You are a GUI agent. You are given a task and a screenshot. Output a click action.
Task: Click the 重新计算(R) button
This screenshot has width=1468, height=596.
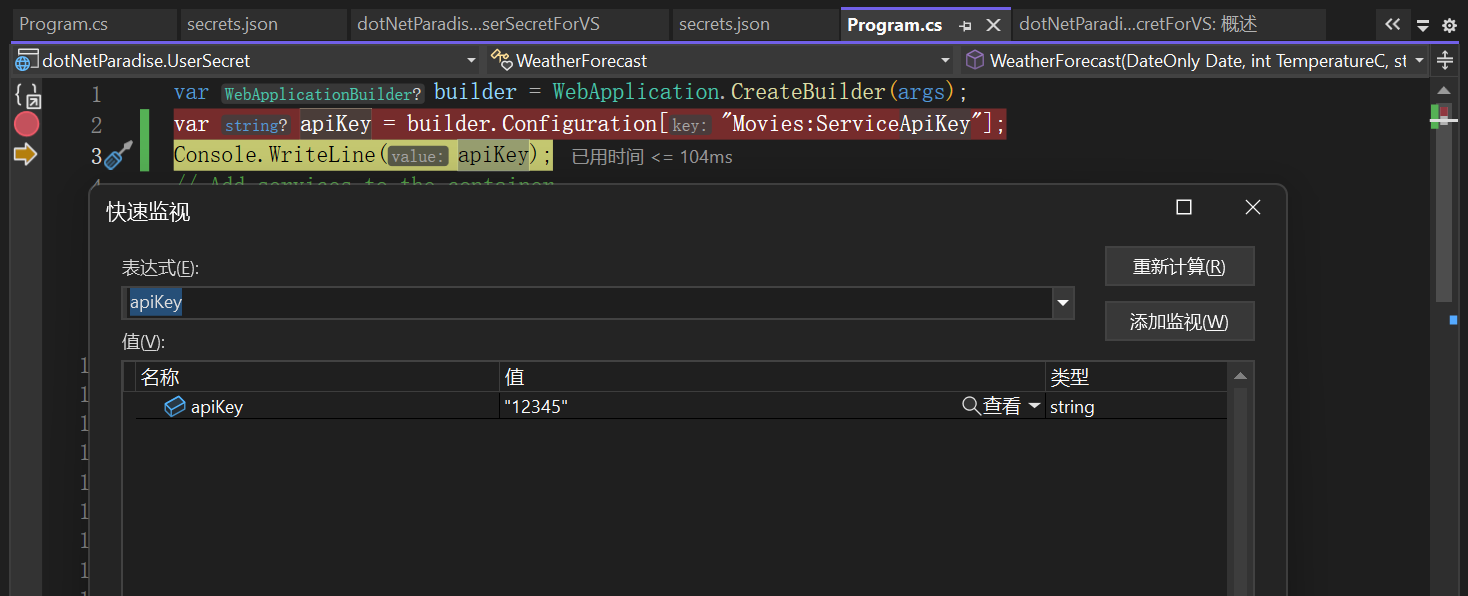point(1179,267)
